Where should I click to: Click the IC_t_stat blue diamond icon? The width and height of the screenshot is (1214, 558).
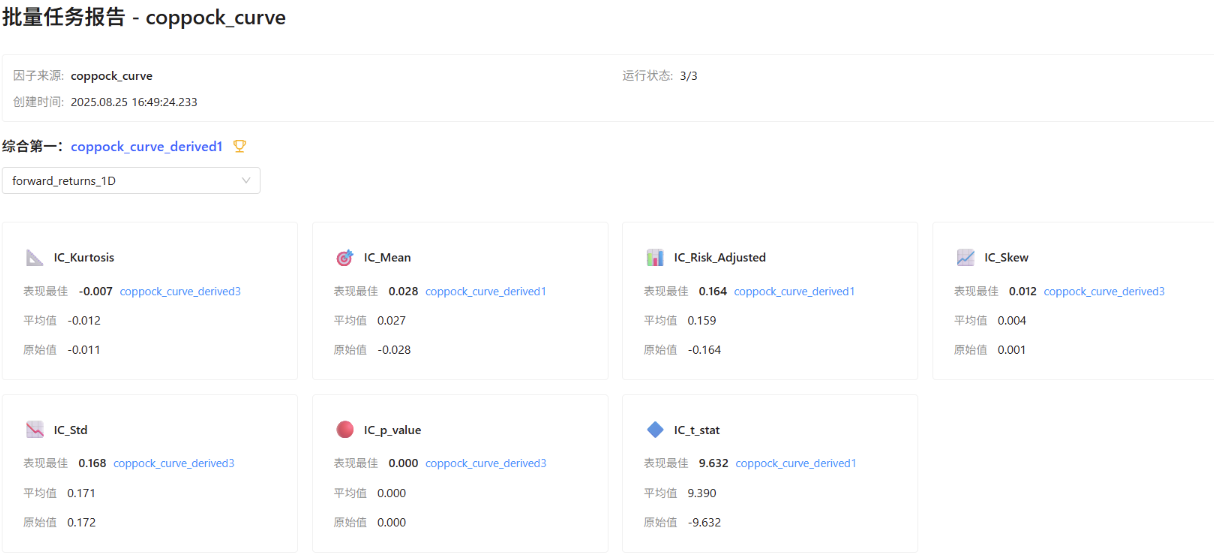655,430
